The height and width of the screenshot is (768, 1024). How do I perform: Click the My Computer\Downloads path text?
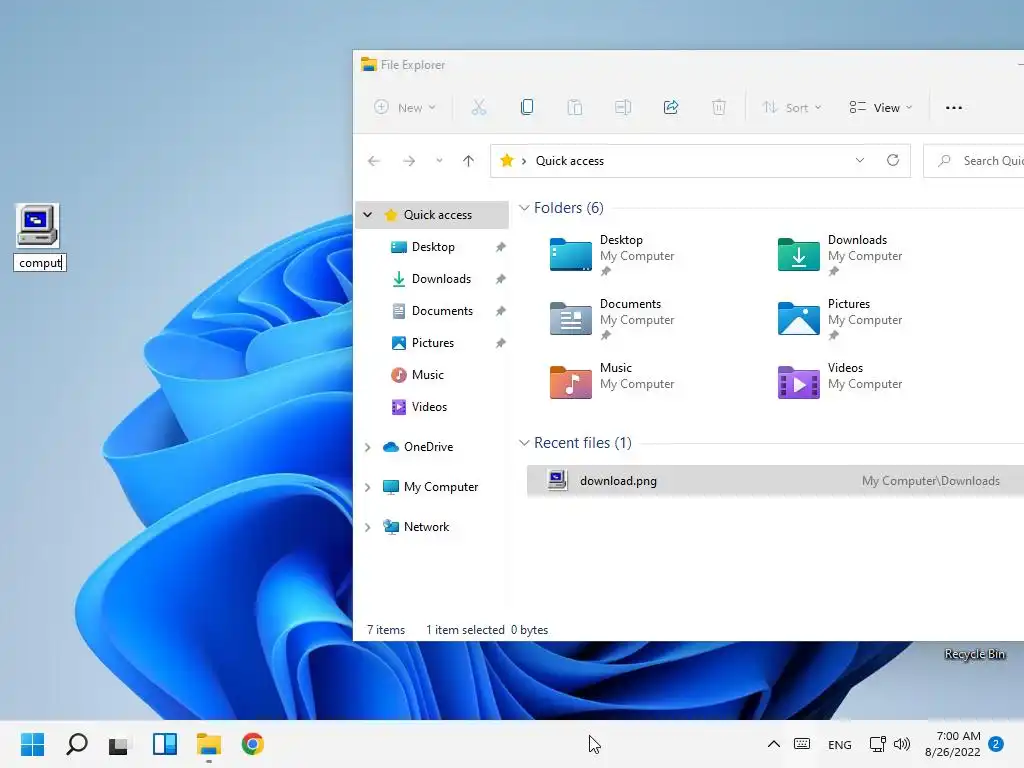coord(931,481)
